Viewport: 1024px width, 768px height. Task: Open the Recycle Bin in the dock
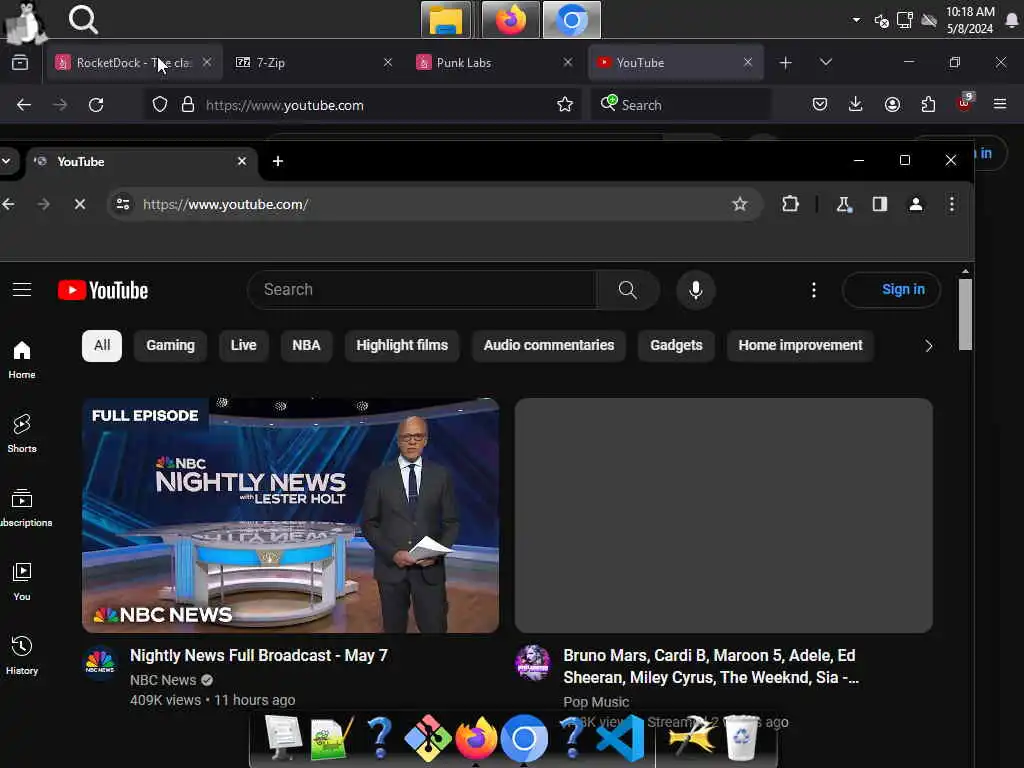(x=741, y=738)
